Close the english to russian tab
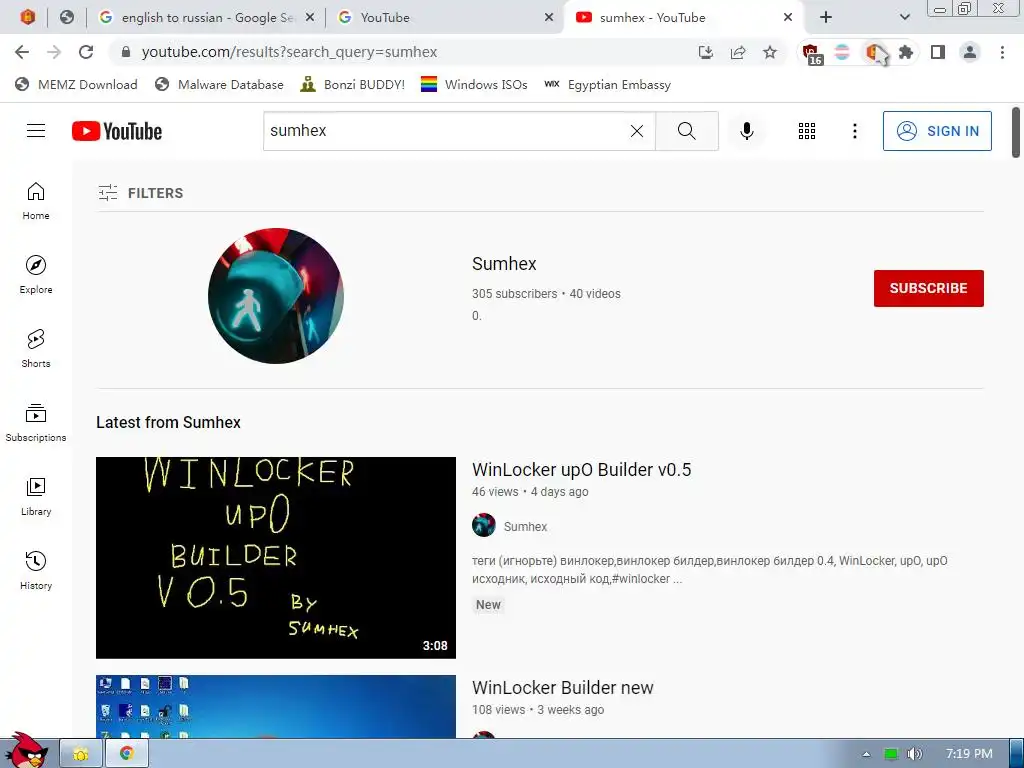The width and height of the screenshot is (1024, 768). (310, 18)
